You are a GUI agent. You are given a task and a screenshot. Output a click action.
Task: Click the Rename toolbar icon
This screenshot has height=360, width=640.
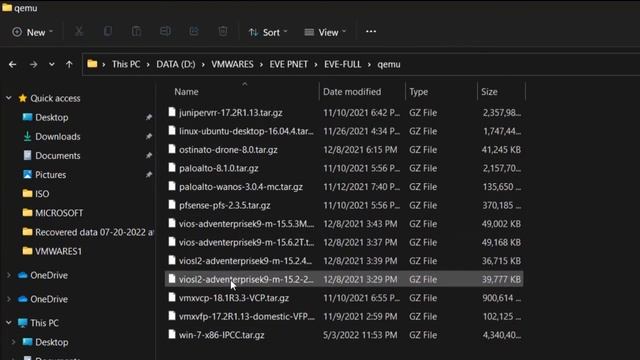click(x=165, y=31)
